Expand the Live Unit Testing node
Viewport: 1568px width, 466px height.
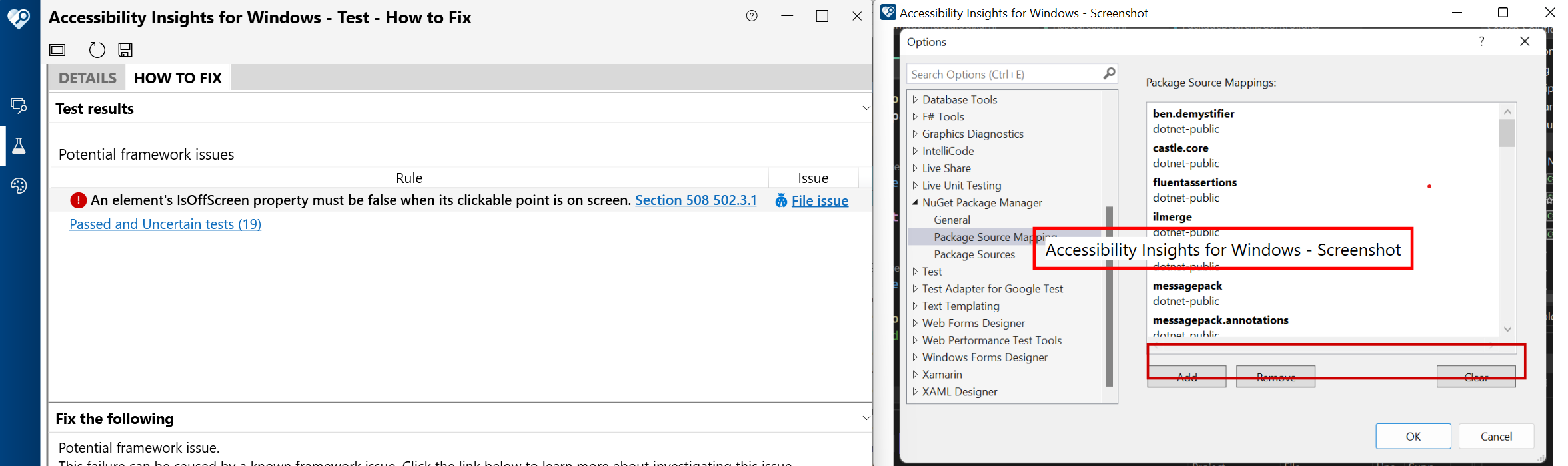[915, 186]
